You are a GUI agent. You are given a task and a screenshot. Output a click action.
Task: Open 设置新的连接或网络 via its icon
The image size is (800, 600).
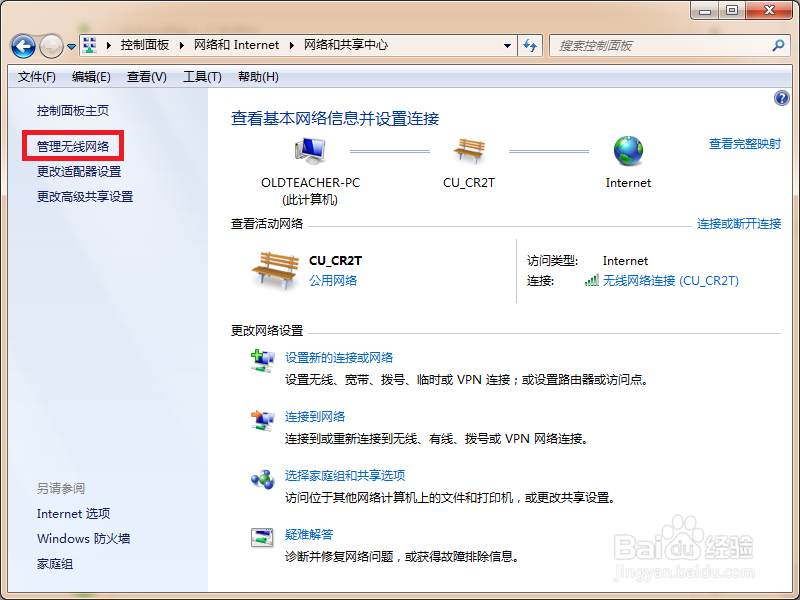(262, 360)
